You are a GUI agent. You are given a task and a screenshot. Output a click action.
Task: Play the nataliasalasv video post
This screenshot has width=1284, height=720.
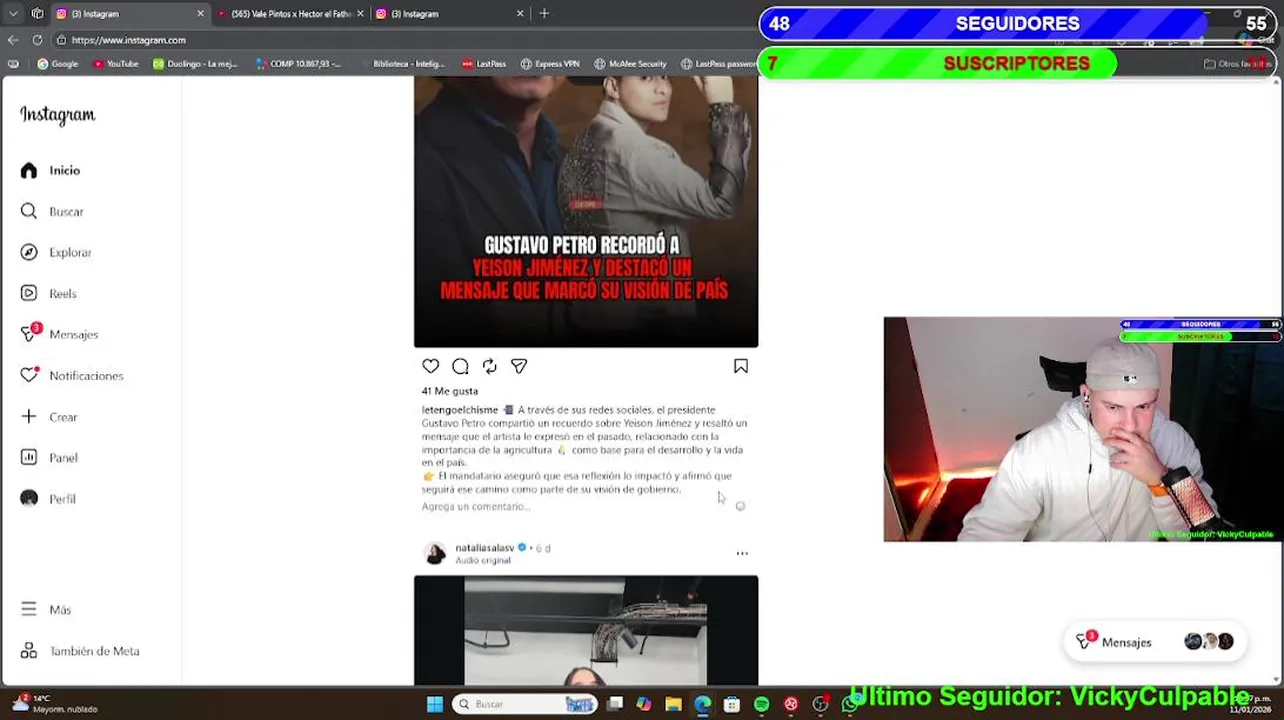pos(586,631)
